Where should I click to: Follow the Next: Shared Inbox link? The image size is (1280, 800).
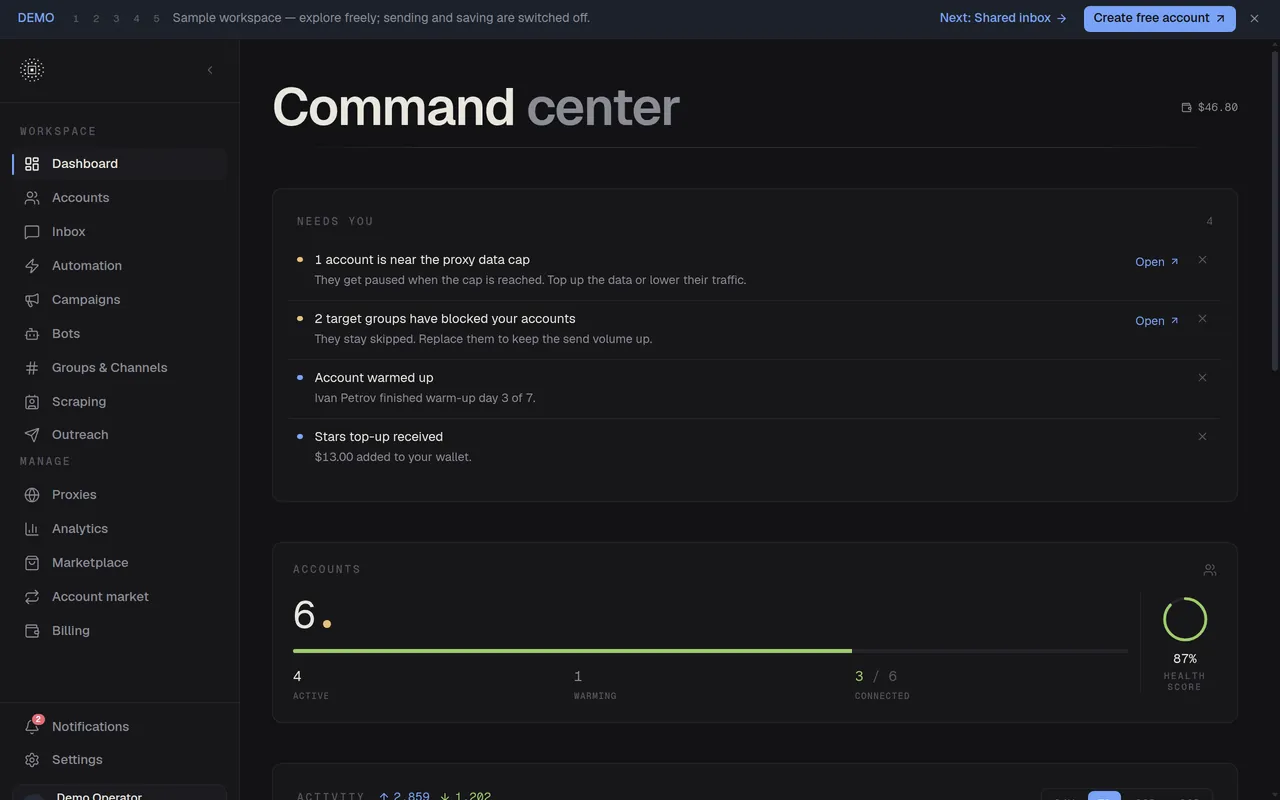(1003, 18)
